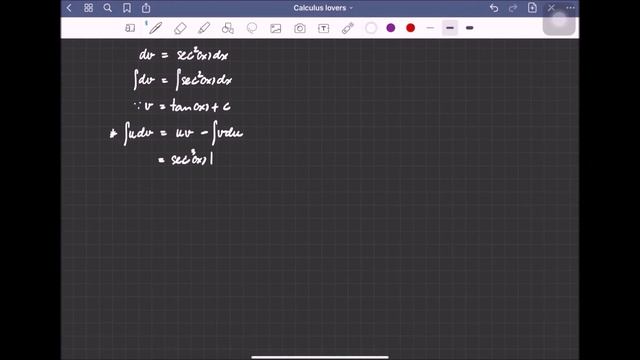Select the Lasso tool

[x=252, y=28]
